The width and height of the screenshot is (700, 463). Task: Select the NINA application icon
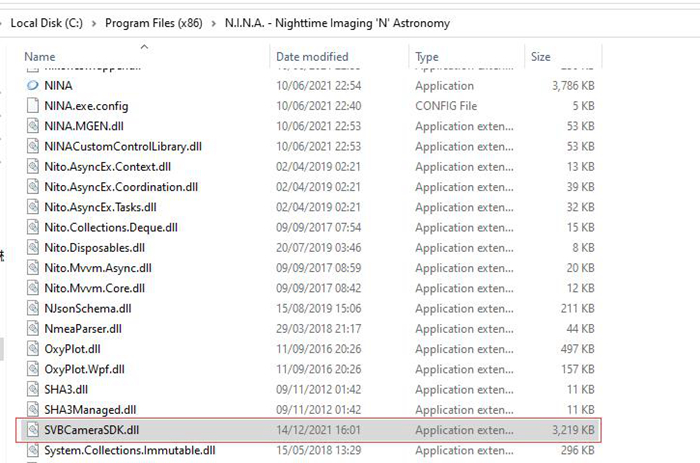33,85
